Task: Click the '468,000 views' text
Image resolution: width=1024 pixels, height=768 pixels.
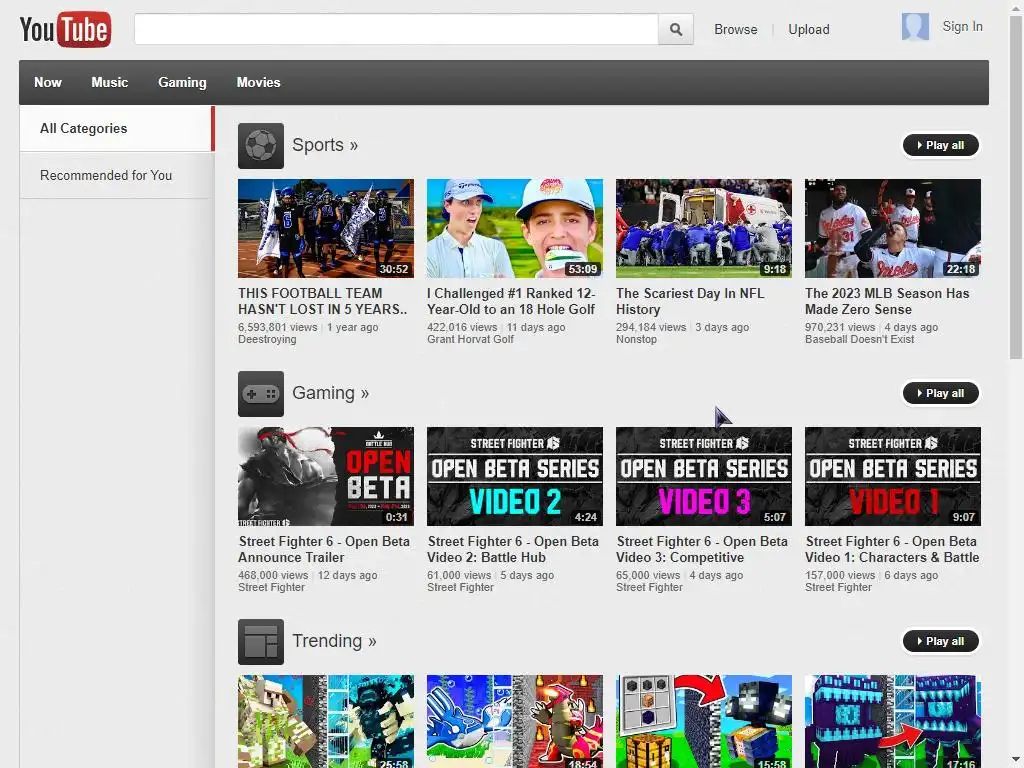Action: coord(273,575)
